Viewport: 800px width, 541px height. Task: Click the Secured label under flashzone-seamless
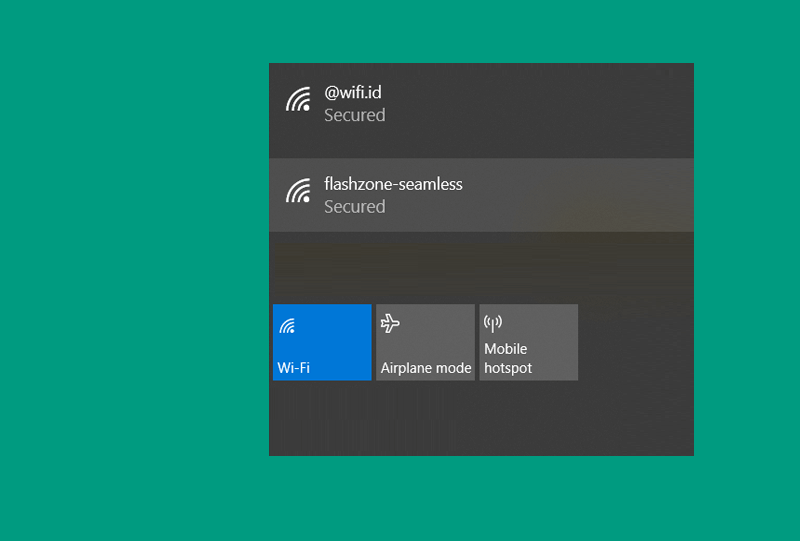tap(355, 207)
